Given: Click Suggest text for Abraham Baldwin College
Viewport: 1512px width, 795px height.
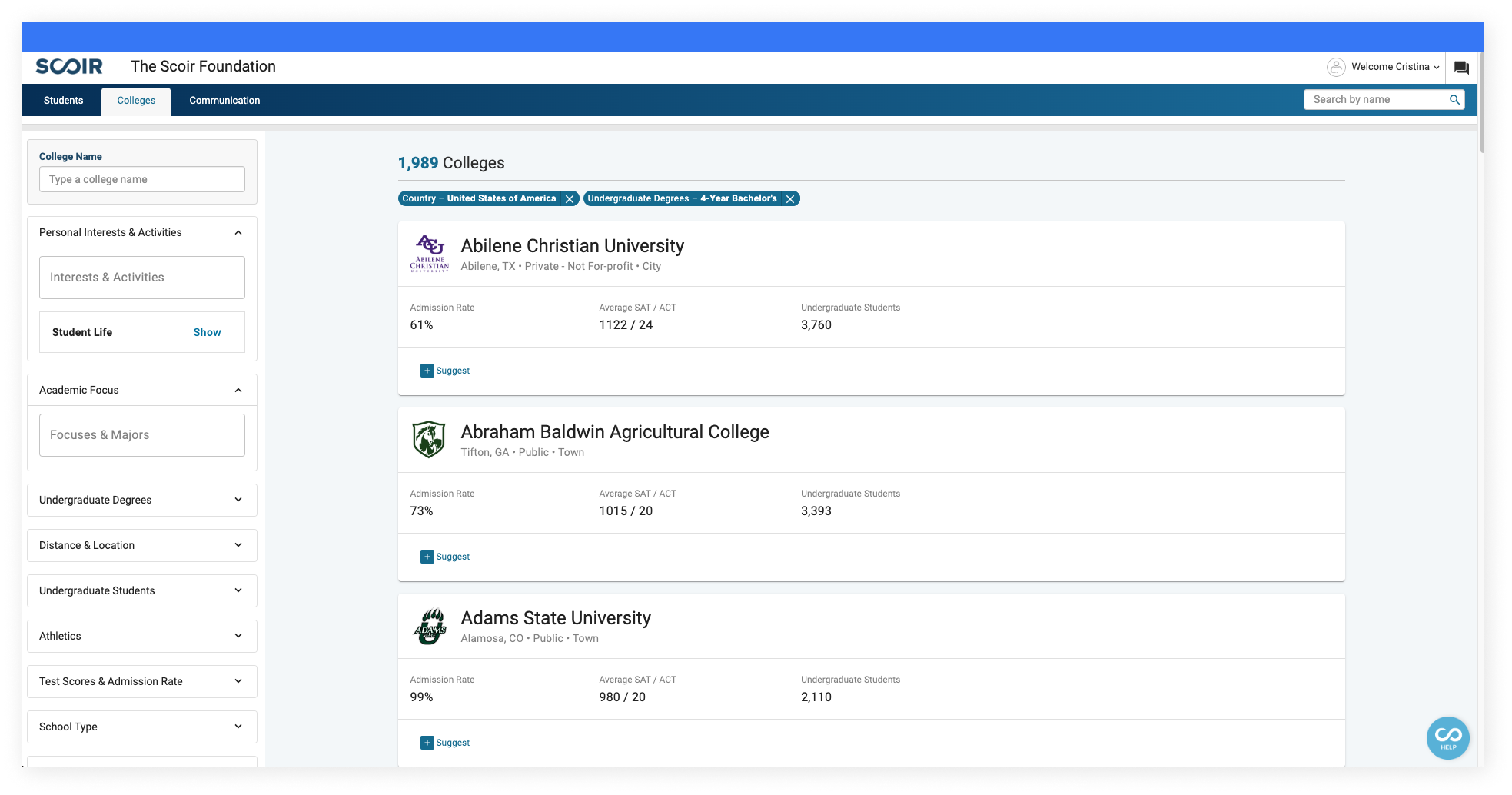Looking at the screenshot, I should [453, 557].
